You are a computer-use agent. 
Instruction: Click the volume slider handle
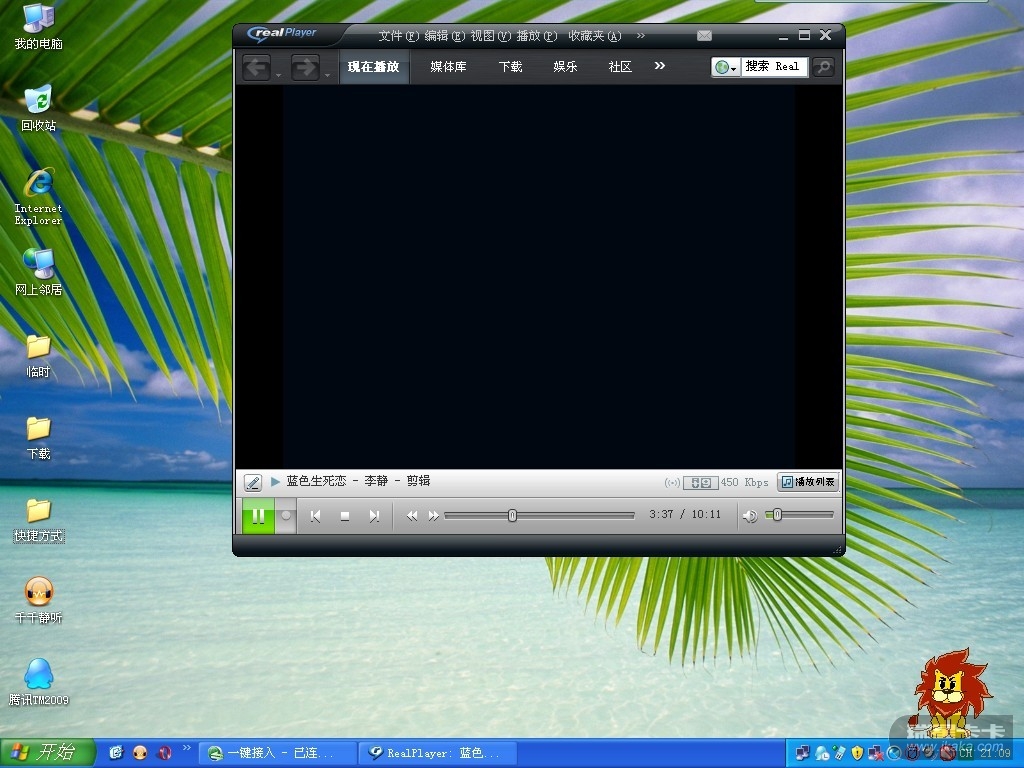[x=777, y=515]
